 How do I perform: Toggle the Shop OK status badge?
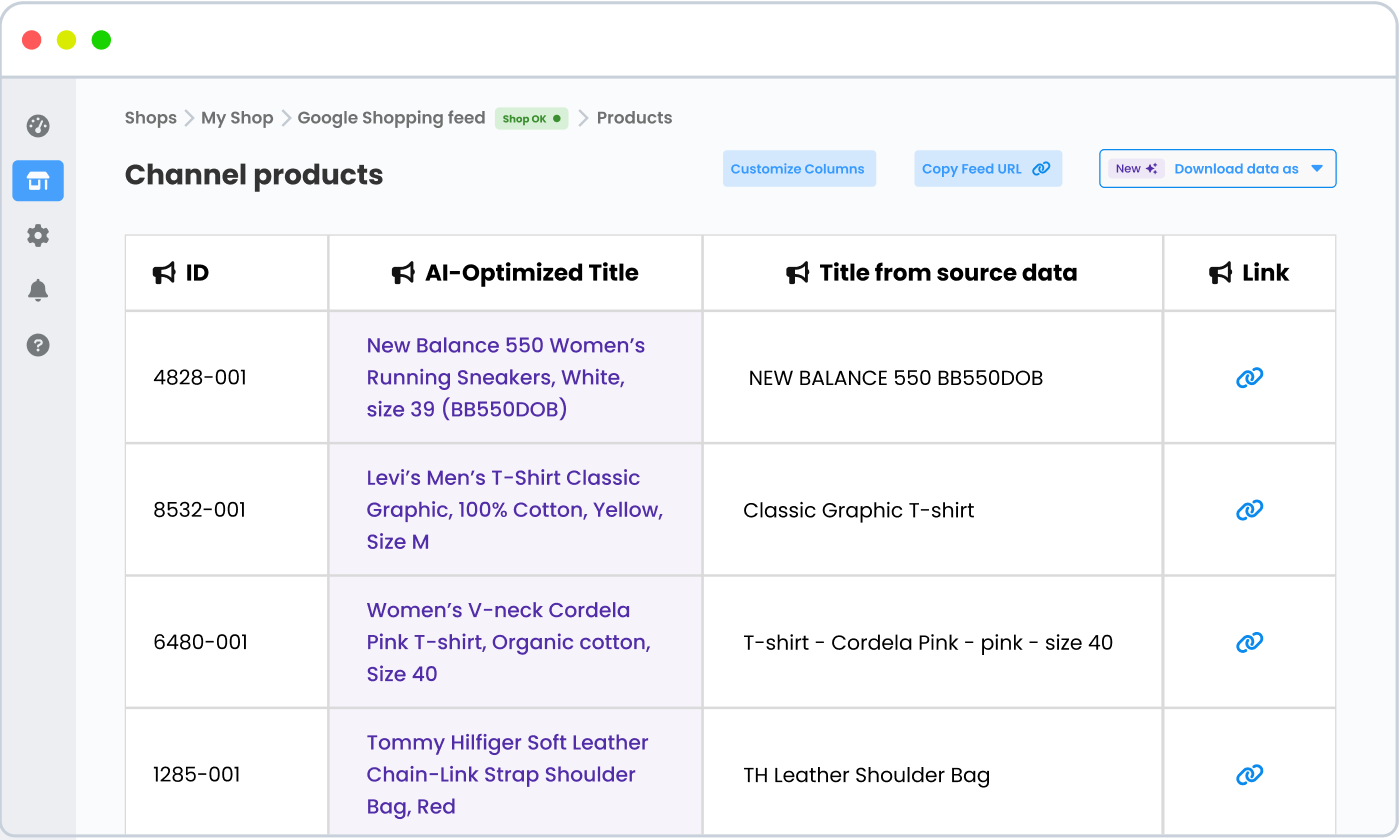coord(531,118)
